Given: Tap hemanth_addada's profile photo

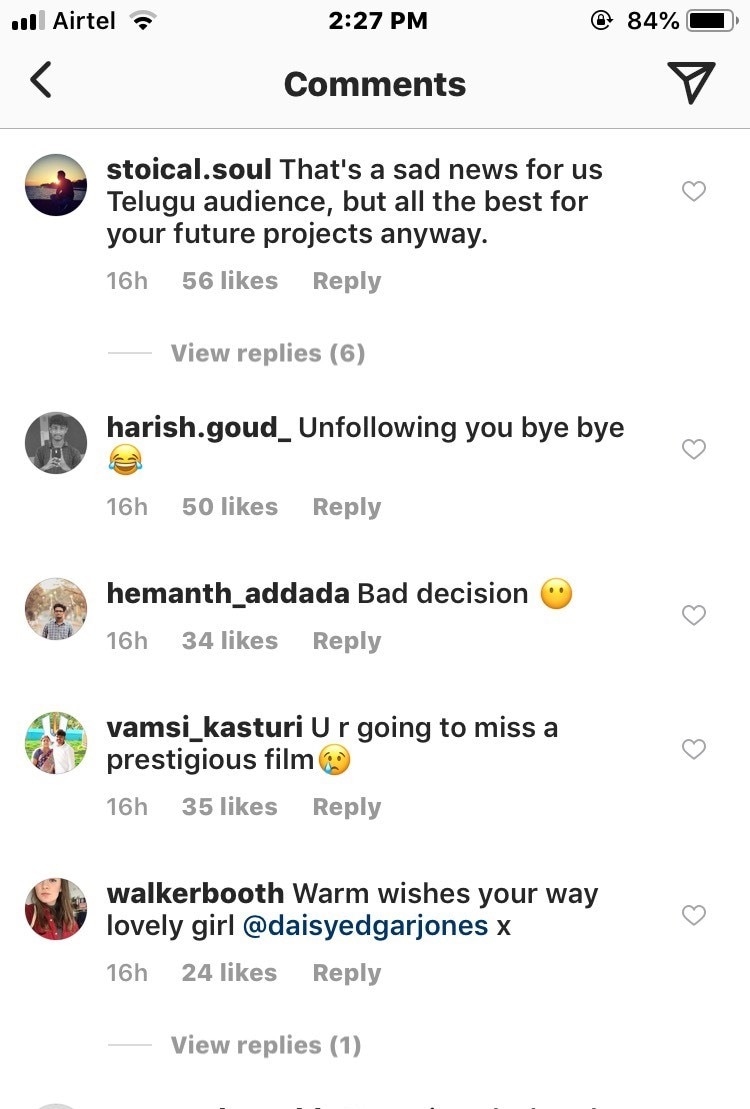Looking at the screenshot, I should pyautogui.click(x=56, y=609).
